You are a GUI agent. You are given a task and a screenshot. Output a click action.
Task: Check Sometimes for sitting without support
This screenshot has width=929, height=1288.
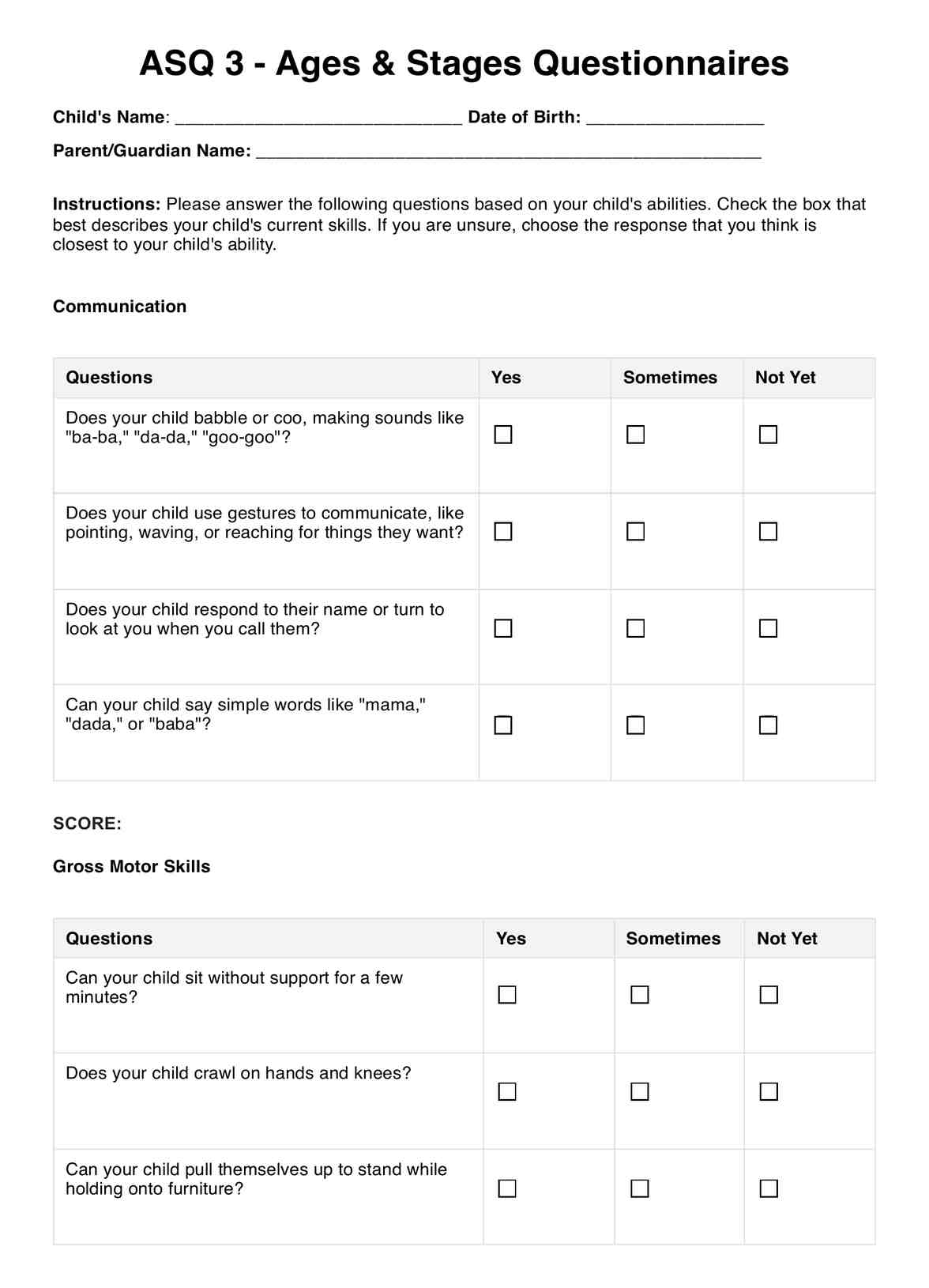point(640,995)
